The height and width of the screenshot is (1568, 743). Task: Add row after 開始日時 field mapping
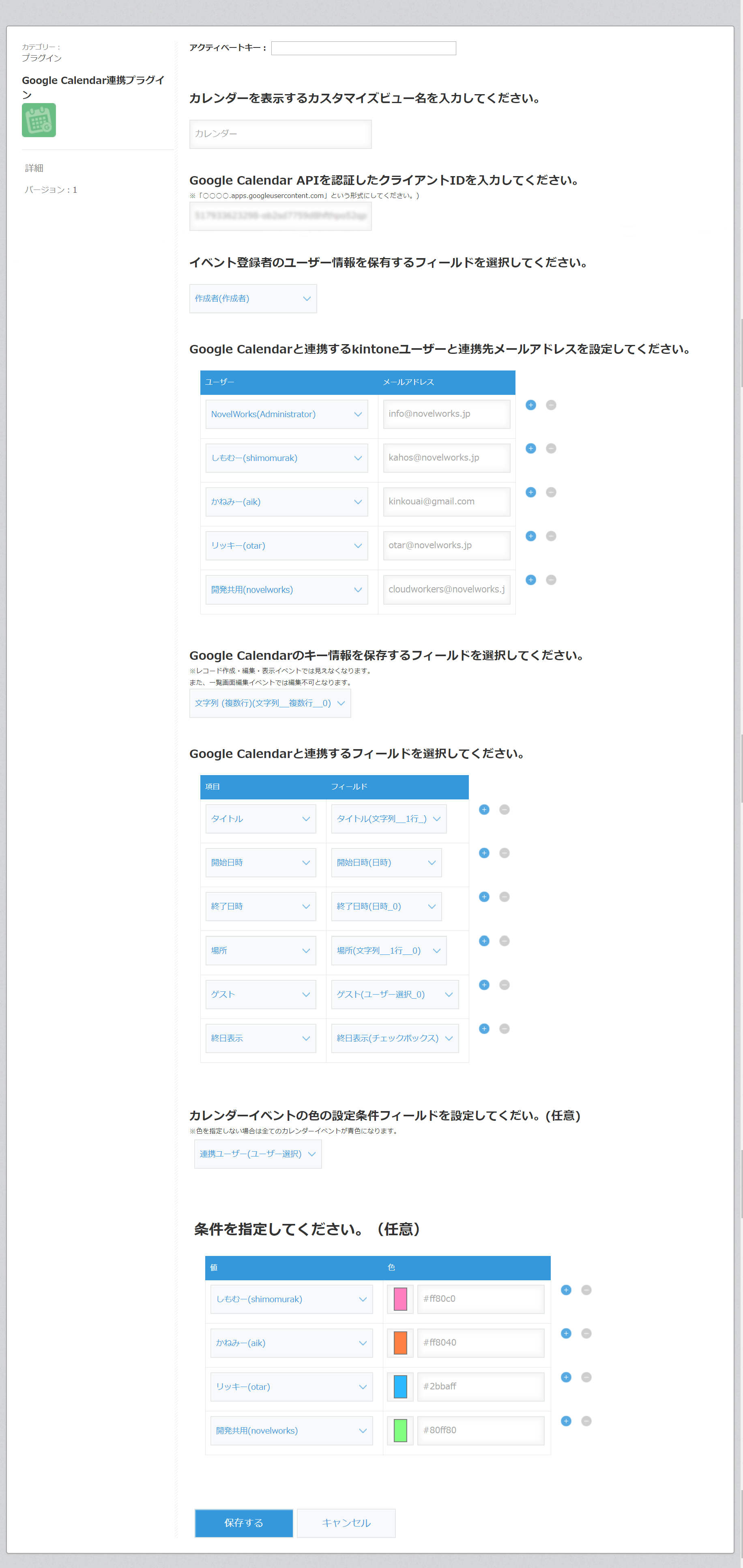click(484, 853)
